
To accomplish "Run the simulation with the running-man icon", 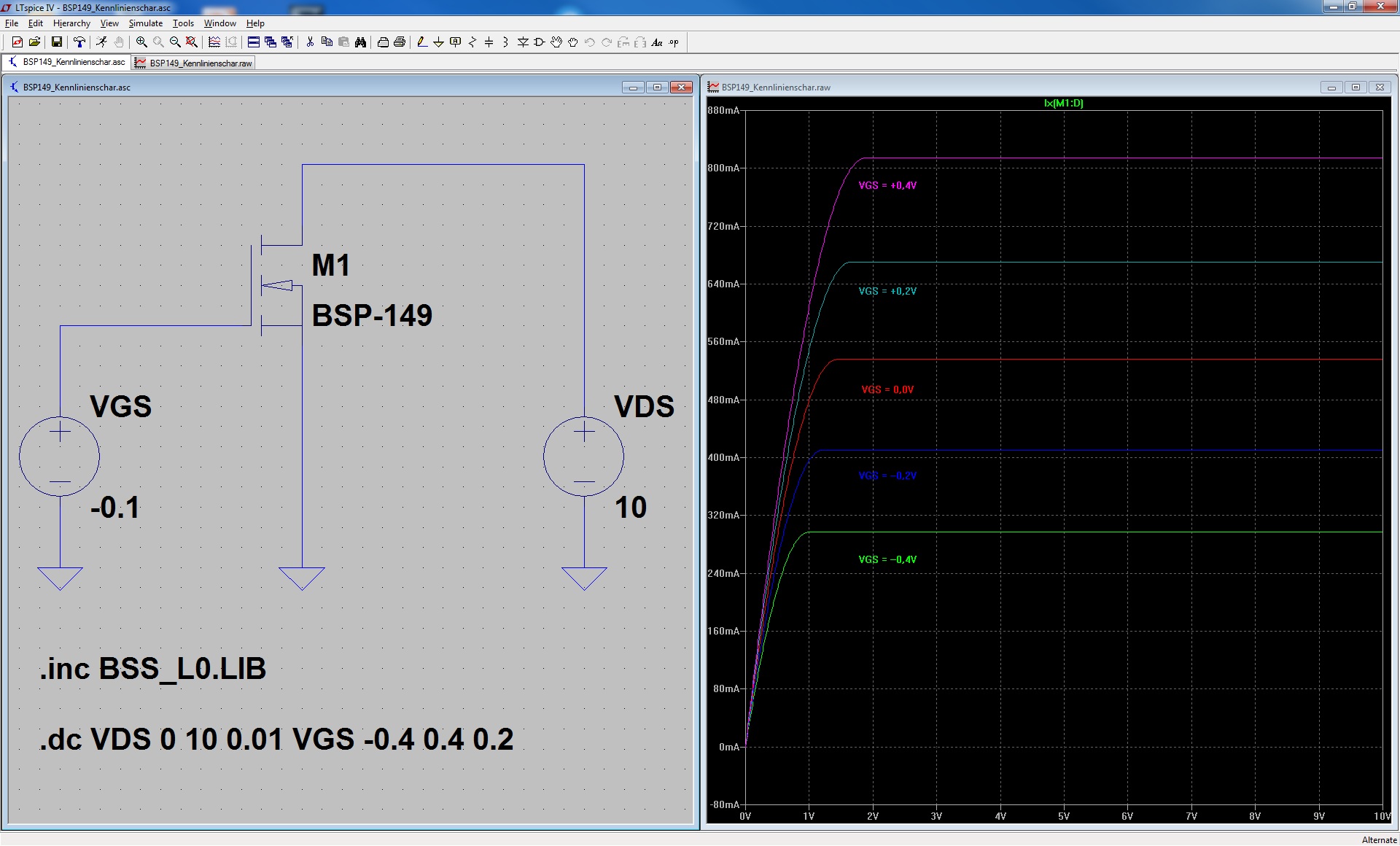I will point(102,42).
